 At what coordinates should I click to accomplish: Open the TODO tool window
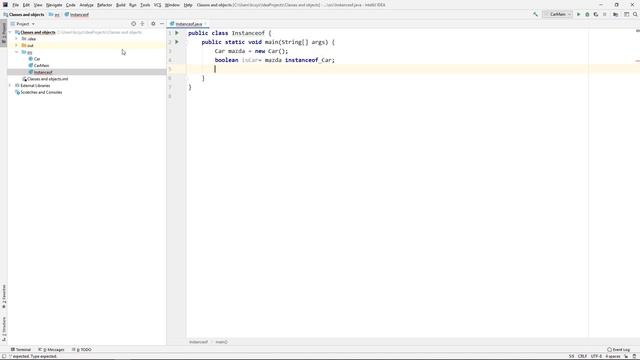coord(82,349)
